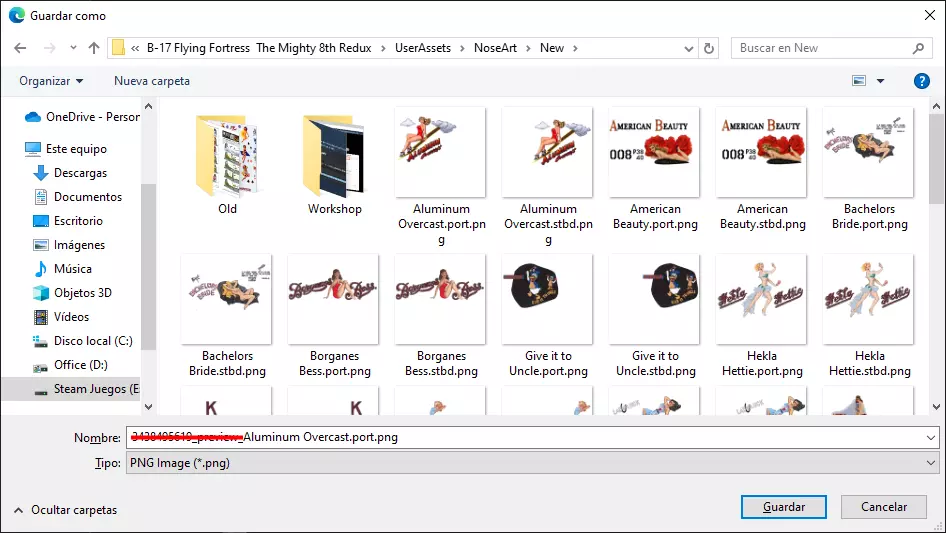Open the Organizar menu
The height and width of the screenshot is (533, 946).
click(x=51, y=81)
